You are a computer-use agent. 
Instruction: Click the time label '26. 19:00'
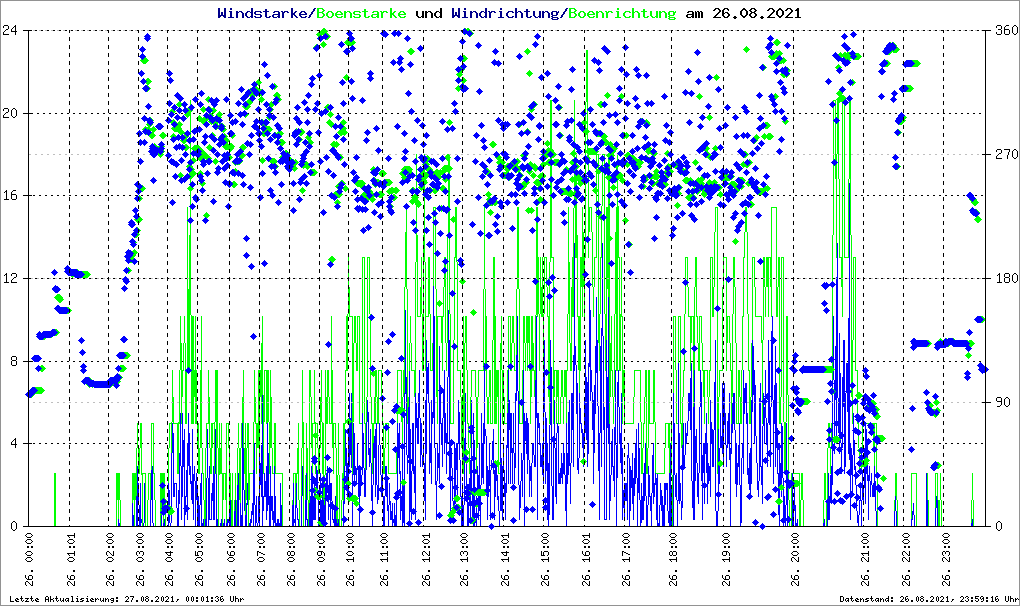[725, 560]
